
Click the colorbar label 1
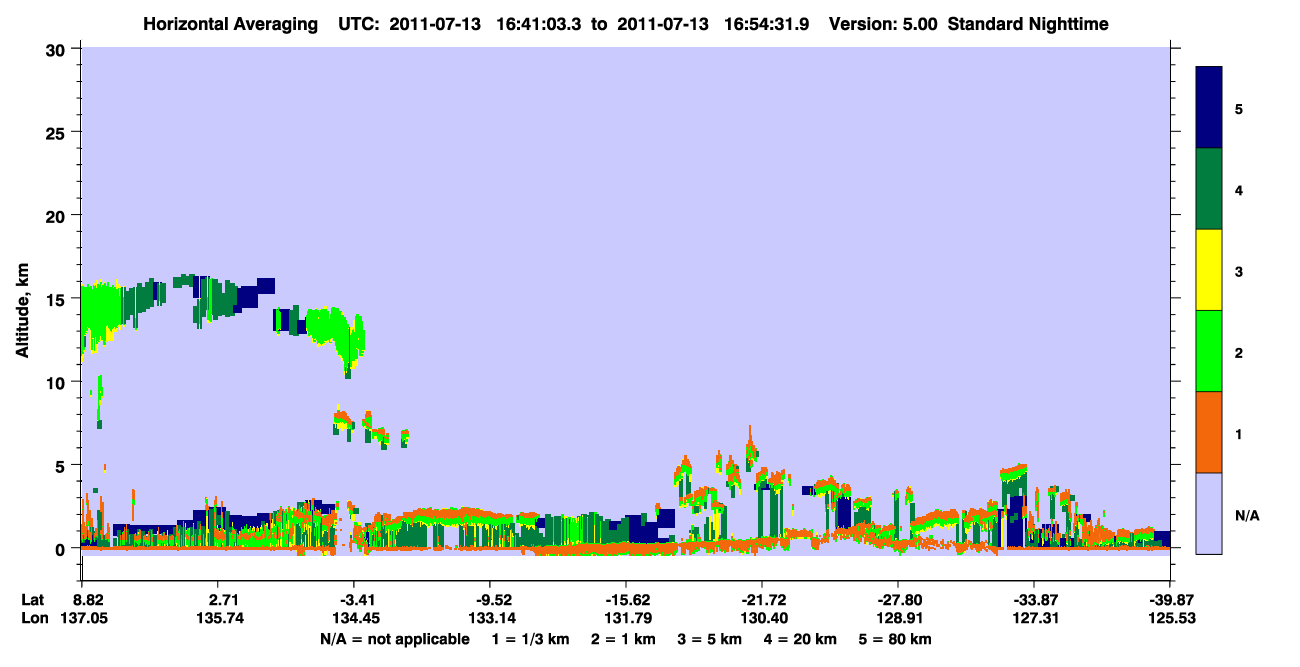[x=1239, y=434]
